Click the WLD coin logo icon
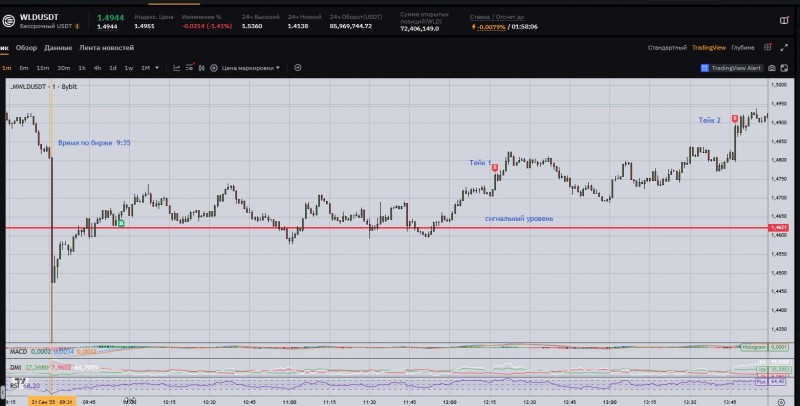 click(x=9, y=21)
